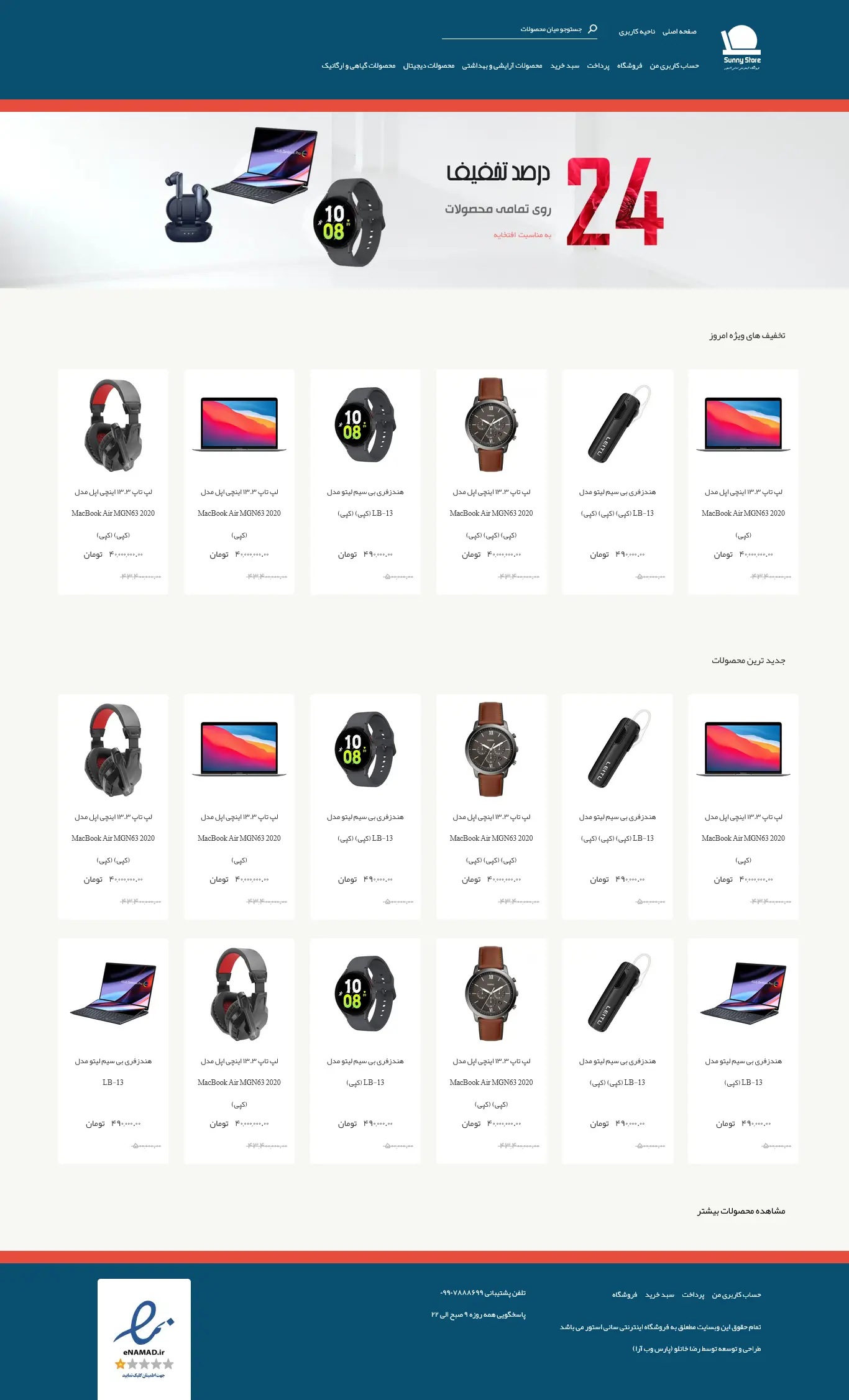Viewport: 849px width, 1400px height.
Task: Open محصولات دیجیتال menu item
Action: (x=429, y=66)
